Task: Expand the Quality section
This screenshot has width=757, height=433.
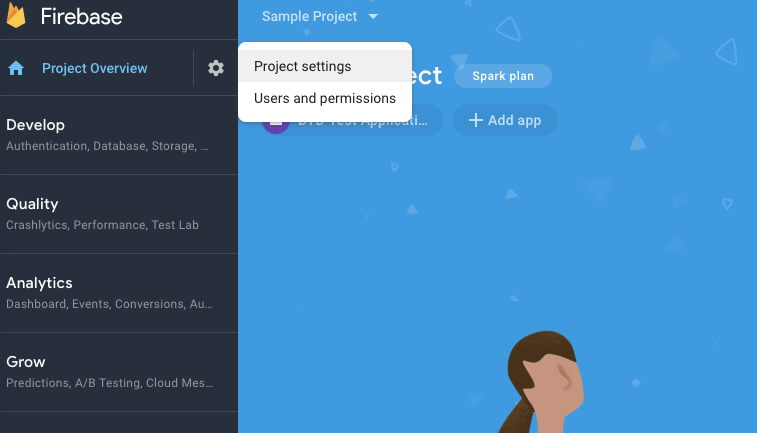Action: (x=32, y=204)
